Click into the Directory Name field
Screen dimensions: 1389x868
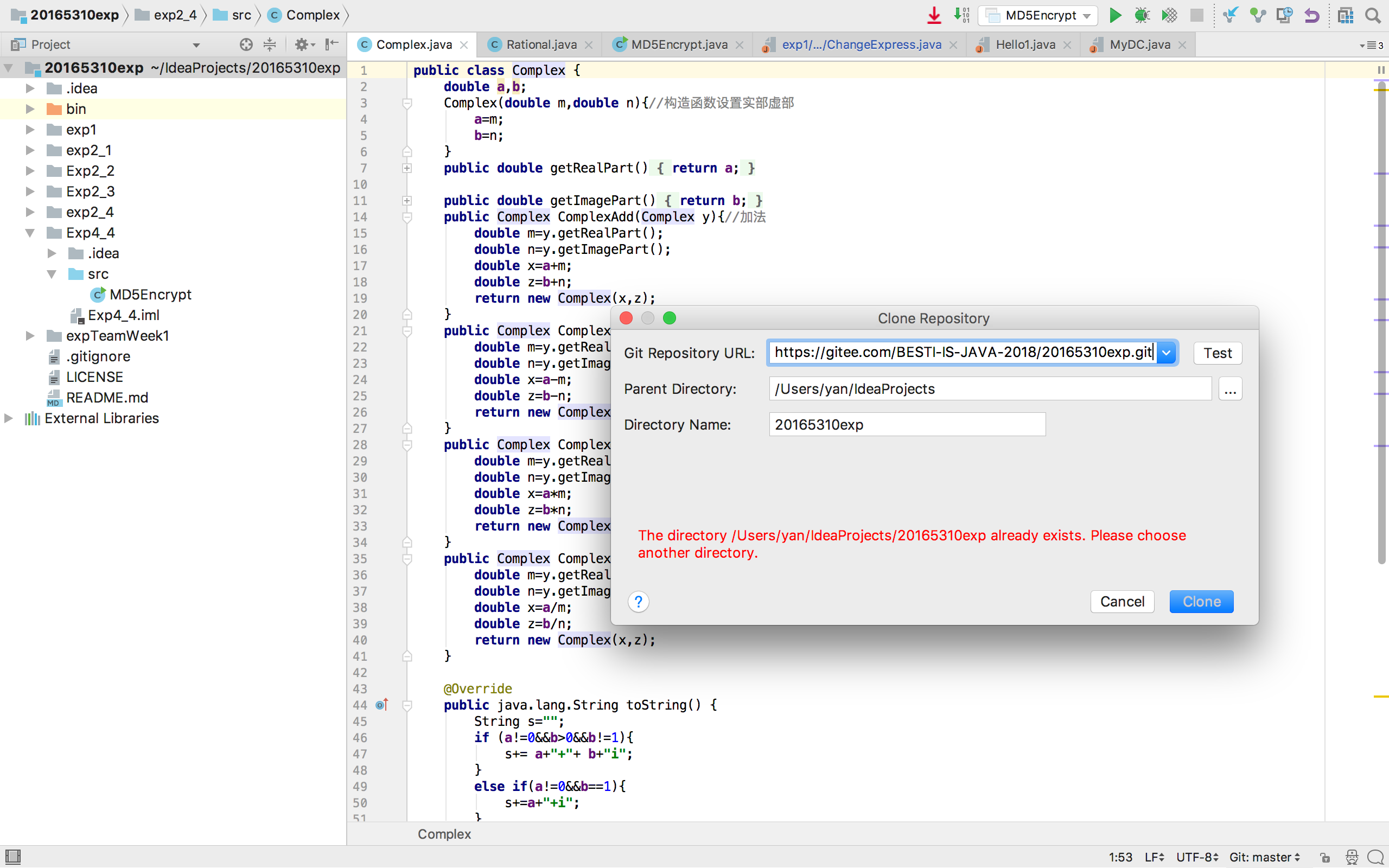[906, 425]
